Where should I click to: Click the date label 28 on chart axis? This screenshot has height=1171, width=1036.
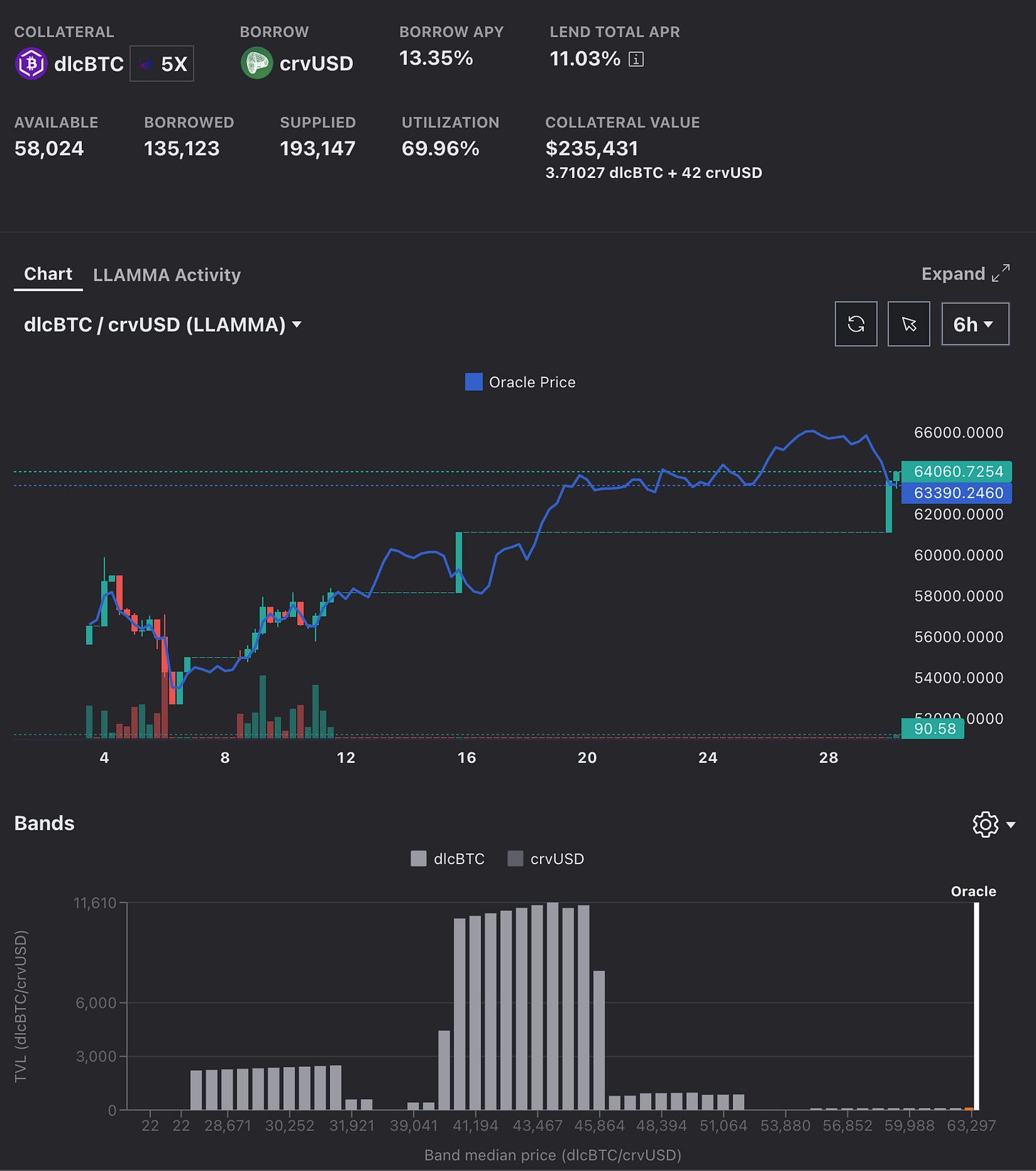[x=828, y=757]
